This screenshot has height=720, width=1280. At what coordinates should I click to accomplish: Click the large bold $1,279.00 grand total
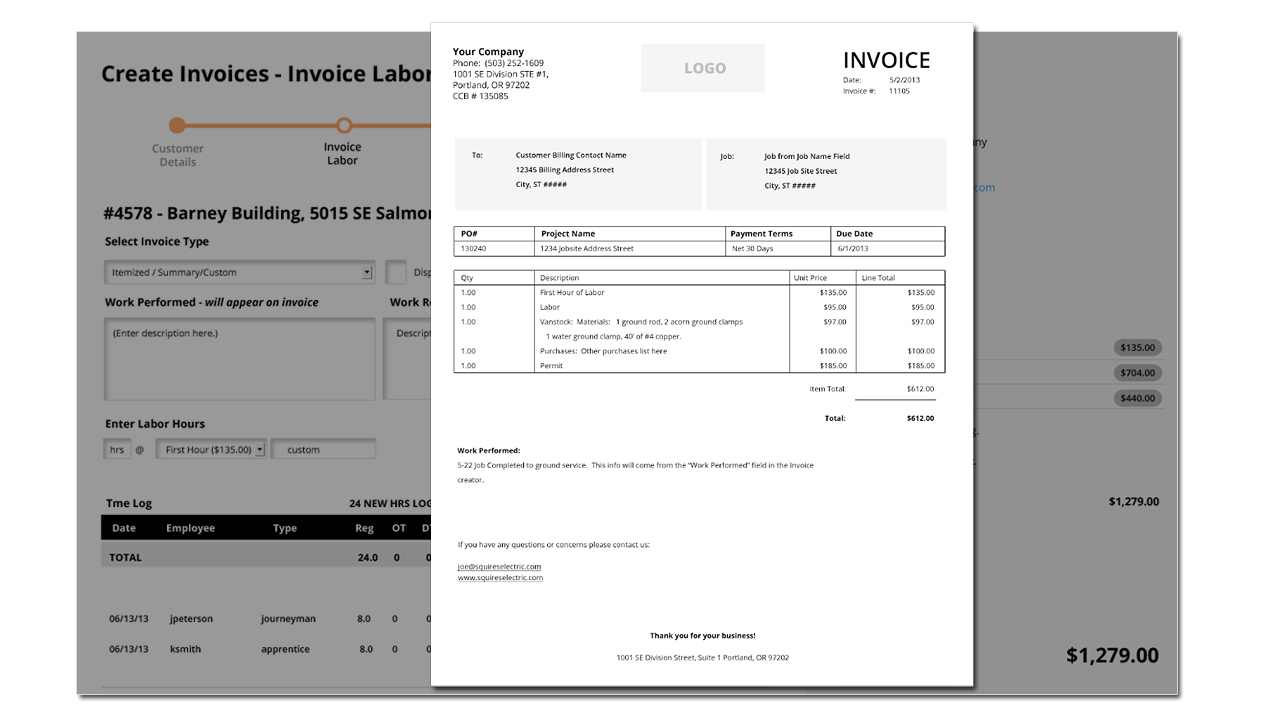click(1112, 655)
